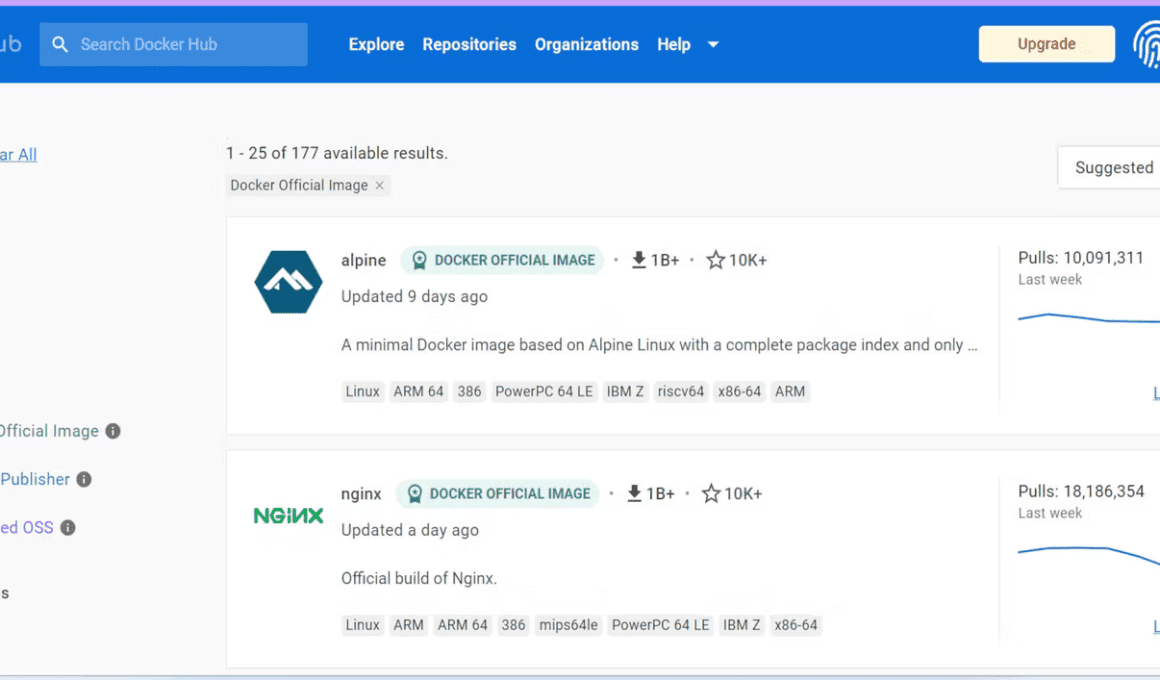
Task: Select the Publisher filter label
Action: tap(35, 479)
